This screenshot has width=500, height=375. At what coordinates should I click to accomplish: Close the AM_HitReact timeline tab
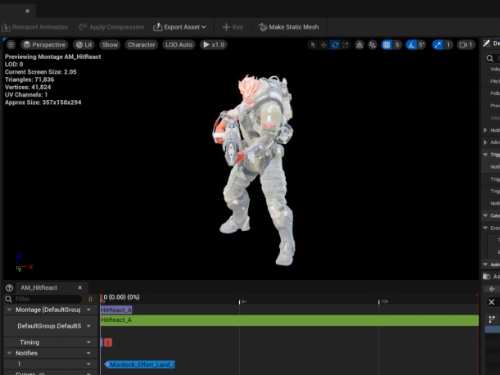[x=80, y=288]
